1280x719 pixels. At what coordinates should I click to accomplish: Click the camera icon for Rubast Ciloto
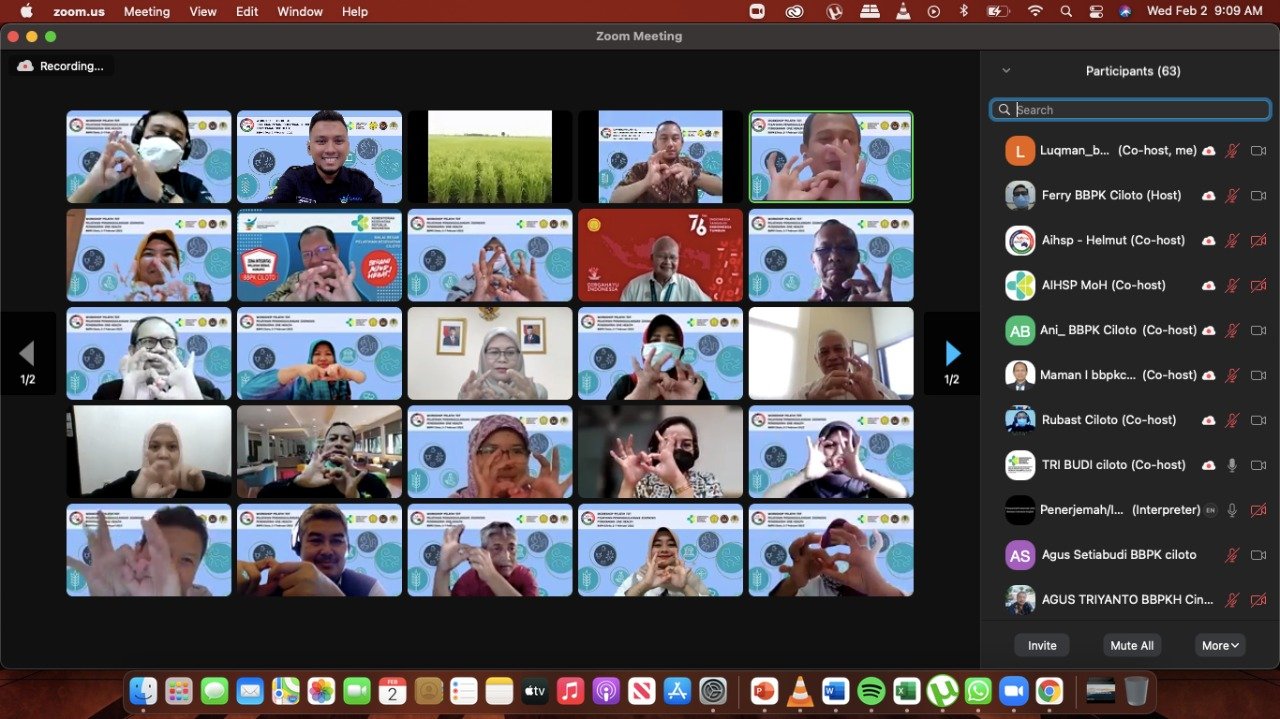pyautogui.click(x=1258, y=420)
